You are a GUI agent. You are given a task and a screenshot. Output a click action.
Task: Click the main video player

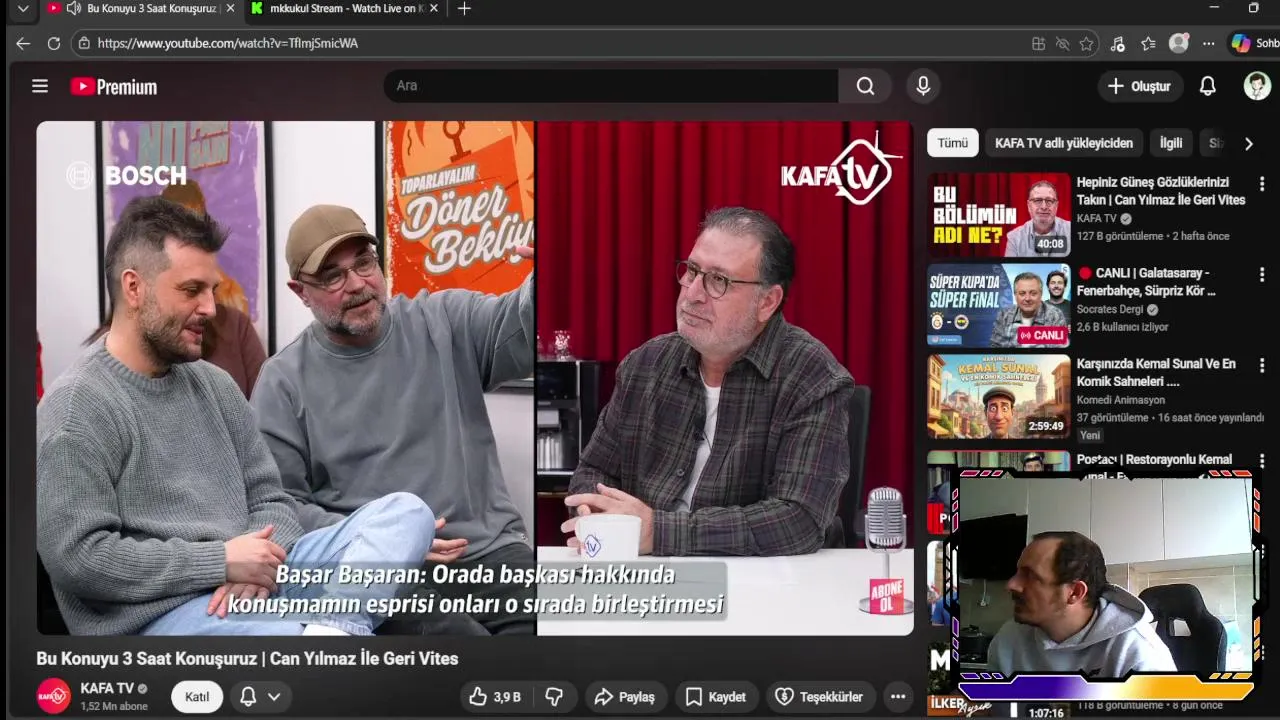(x=475, y=378)
